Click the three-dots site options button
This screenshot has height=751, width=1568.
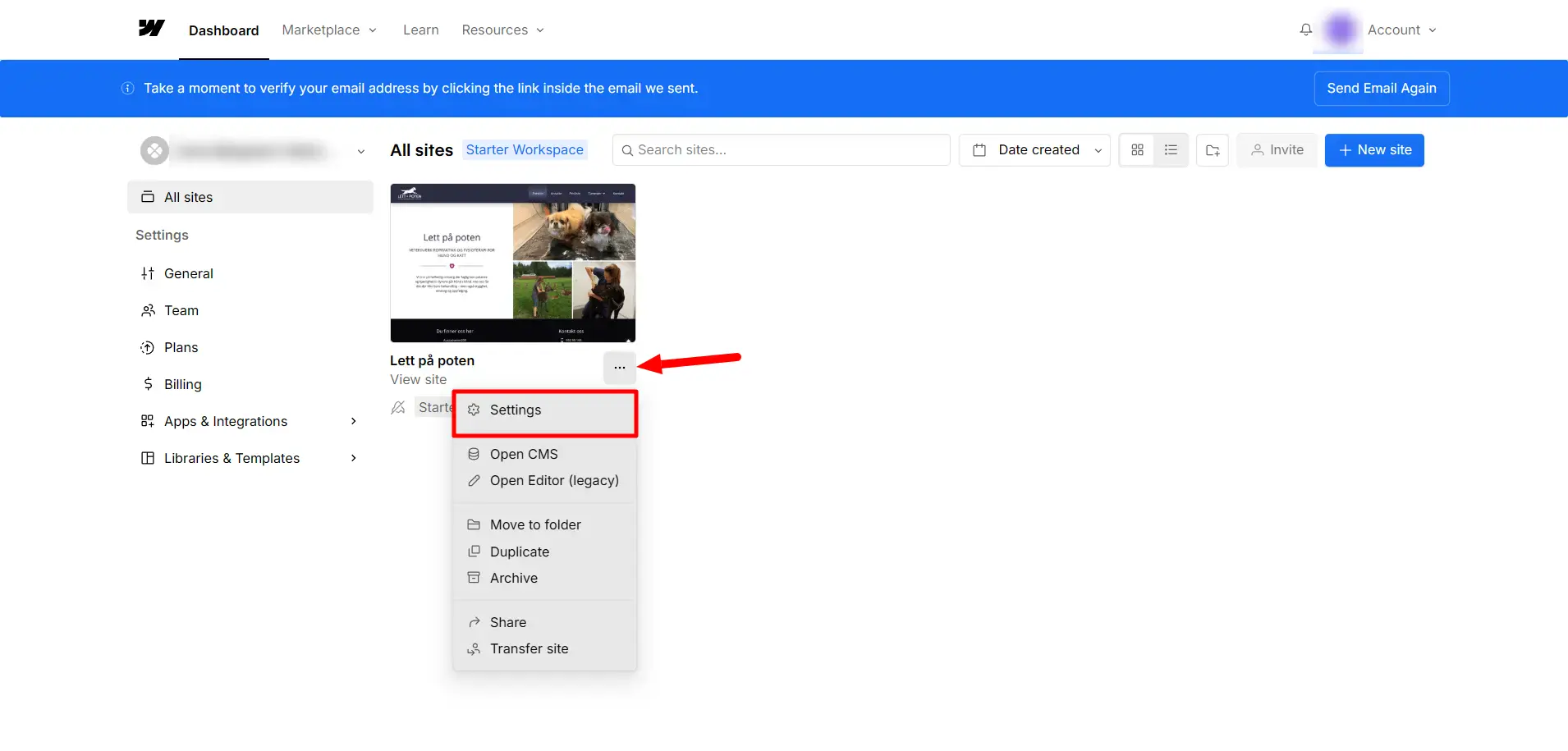click(620, 368)
